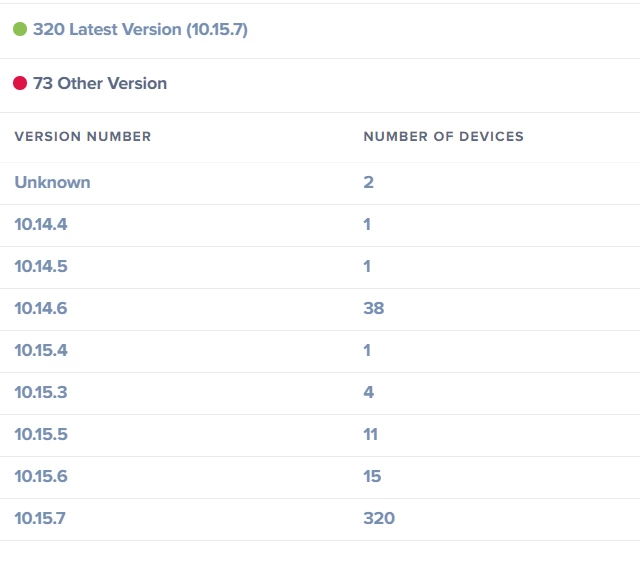The height and width of the screenshot is (567, 640).
Task: Click the red Other Version status dot
Action: point(20,83)
